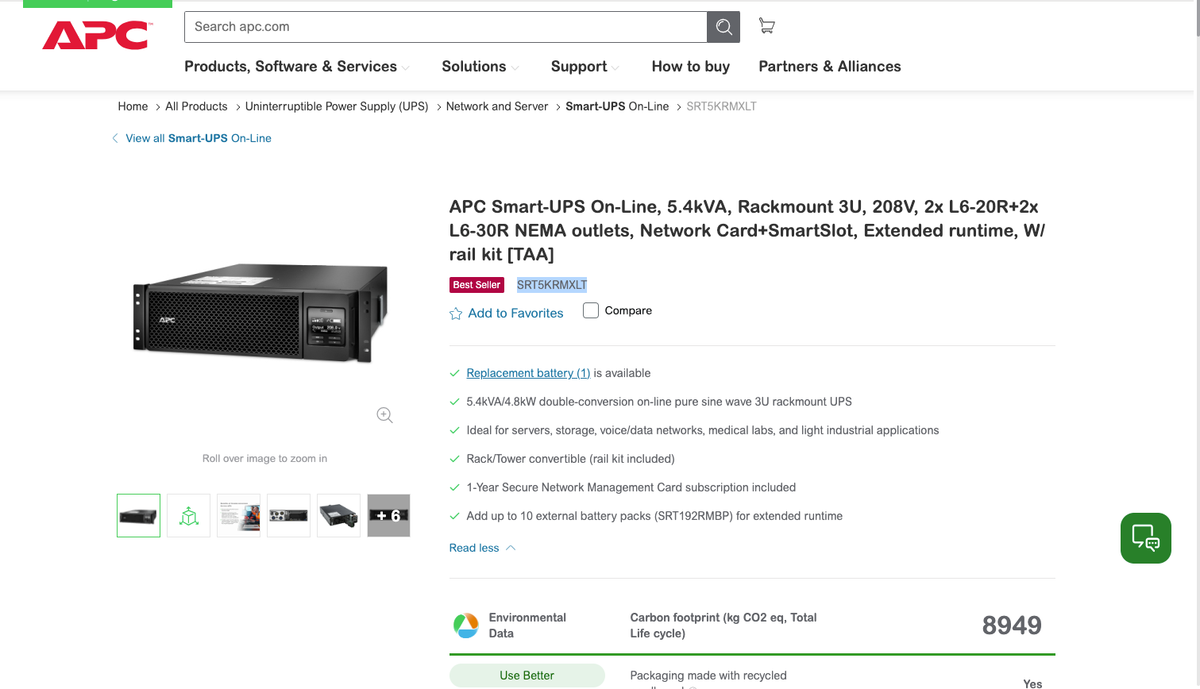Open the shopping cart
Image resolution: width=1200 pixels, height=689 pixels.
click(767, 27)
